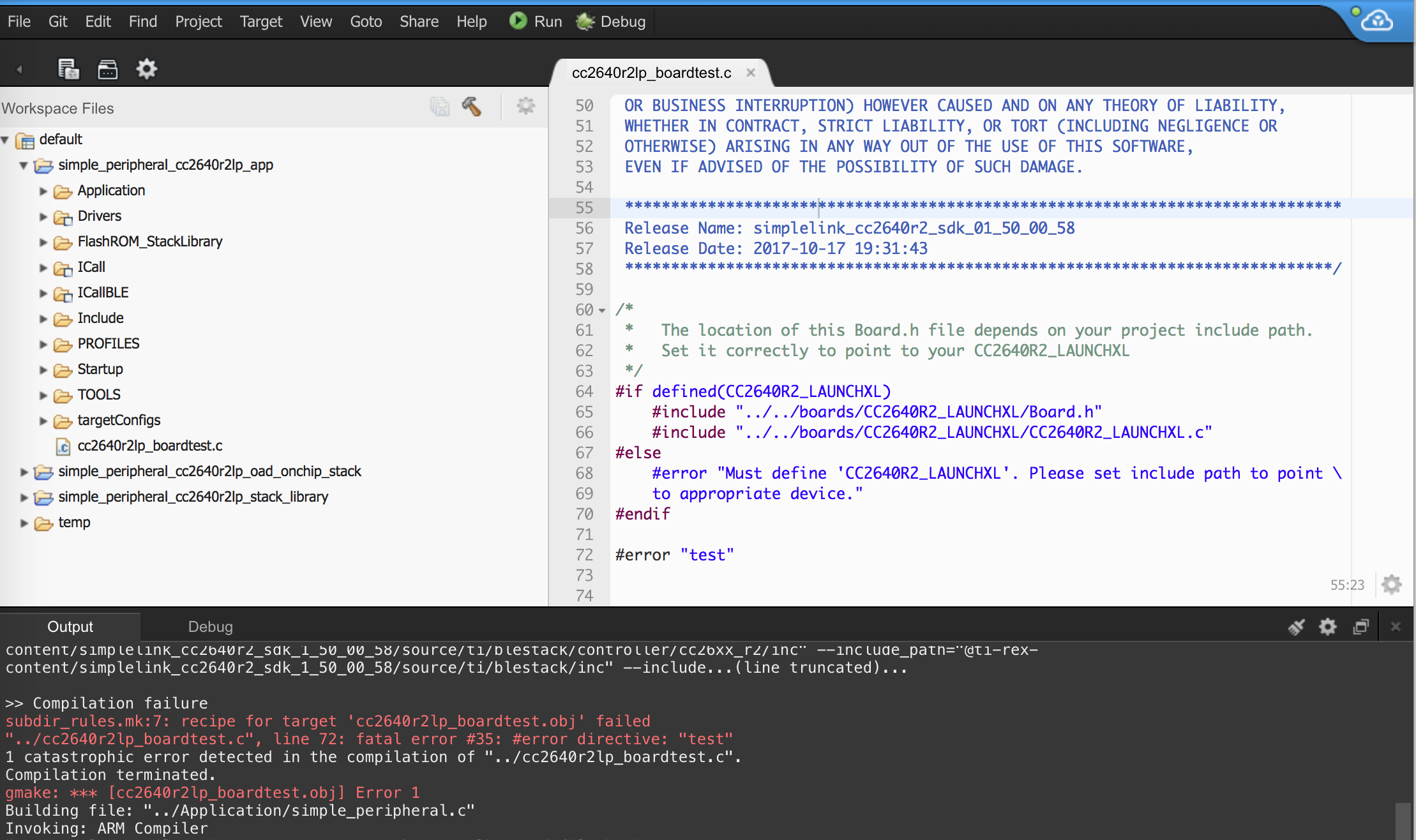
Task: Switch to the Debug output tab
Action: pyautogui.click(x=210, y=627)
